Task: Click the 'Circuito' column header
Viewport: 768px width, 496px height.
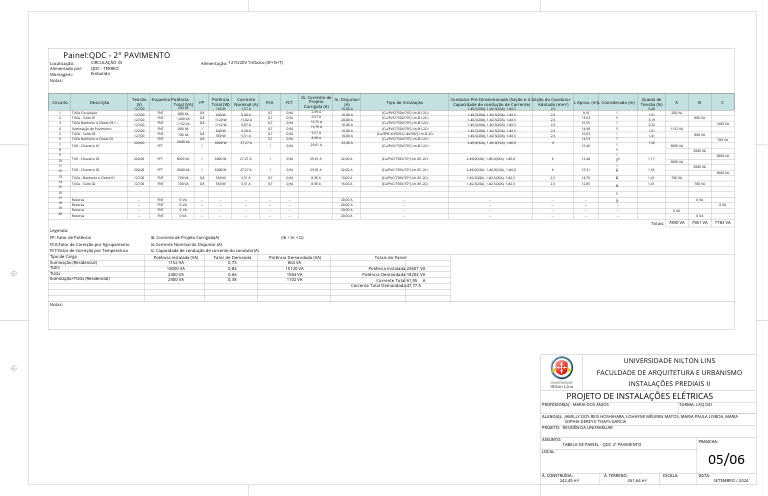Action: pyautogui.click(x=60, y=103)
